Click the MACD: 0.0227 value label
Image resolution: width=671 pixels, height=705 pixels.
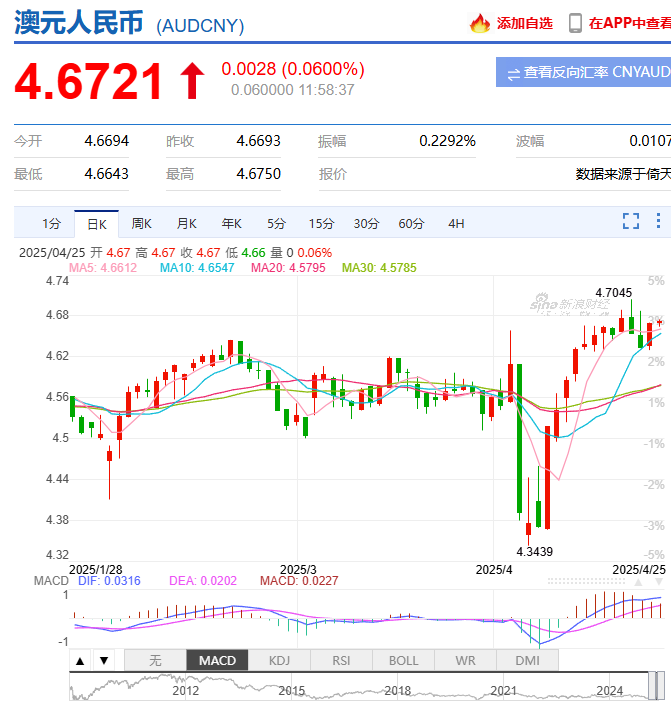(x=299, y=581)
